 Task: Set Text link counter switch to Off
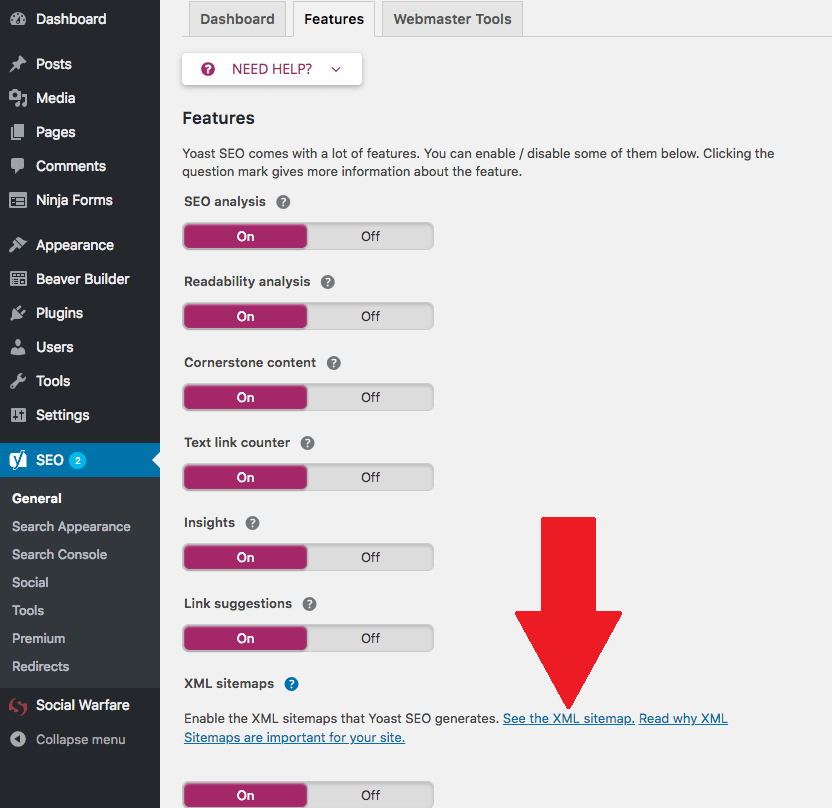click(370, 477)
